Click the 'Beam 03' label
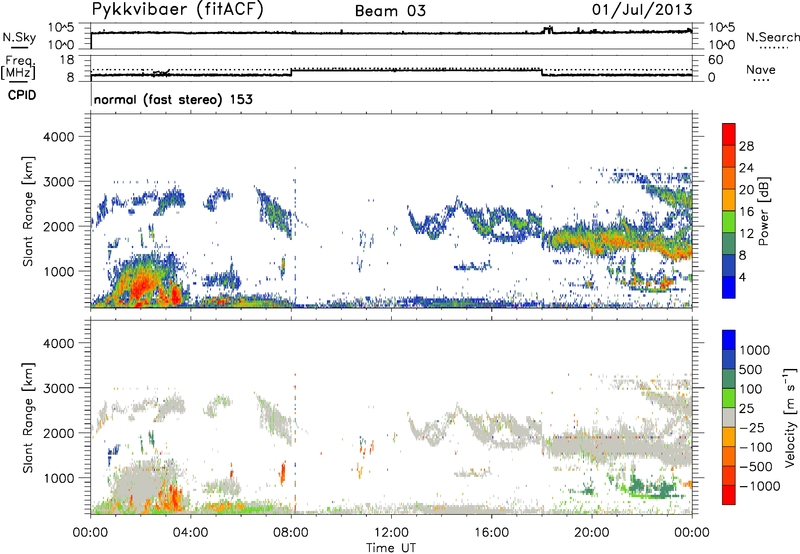 click(x=390, y=11)
